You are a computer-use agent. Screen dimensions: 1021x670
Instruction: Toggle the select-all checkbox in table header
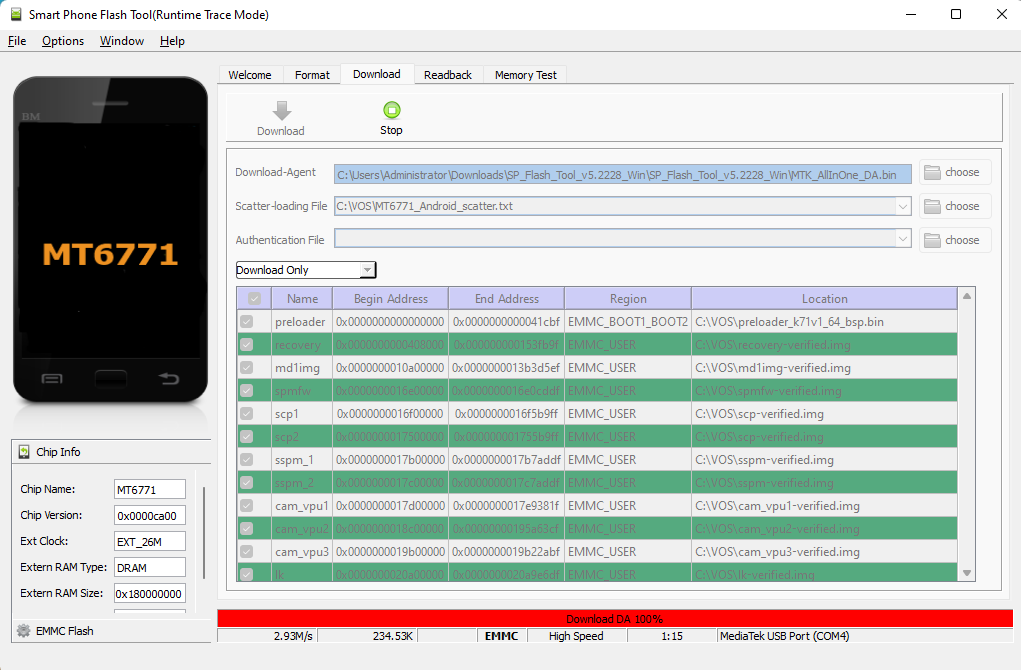[x=254, y=299]
